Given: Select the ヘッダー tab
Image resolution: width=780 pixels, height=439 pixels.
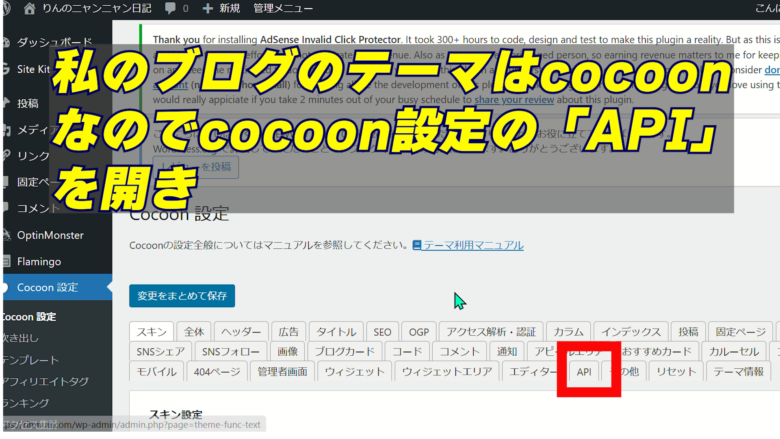Looking at the screenshot, I should pos(241,332).
